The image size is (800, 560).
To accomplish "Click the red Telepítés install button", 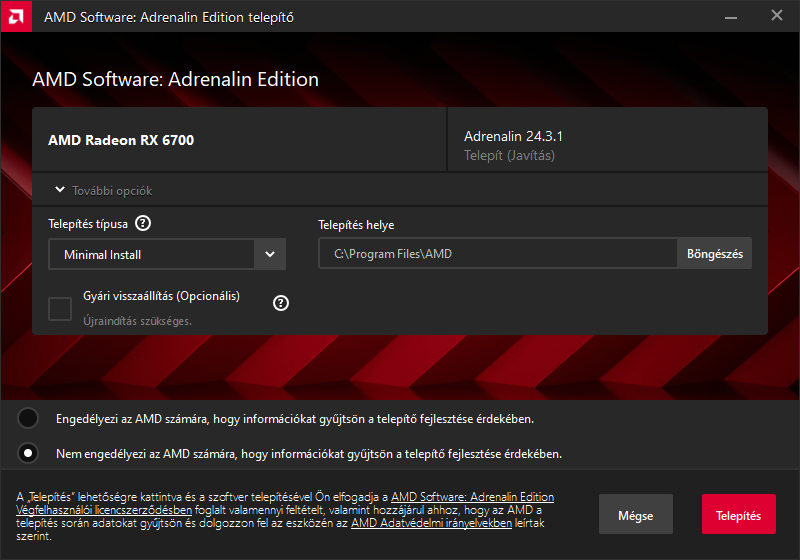I will point(739,515).
